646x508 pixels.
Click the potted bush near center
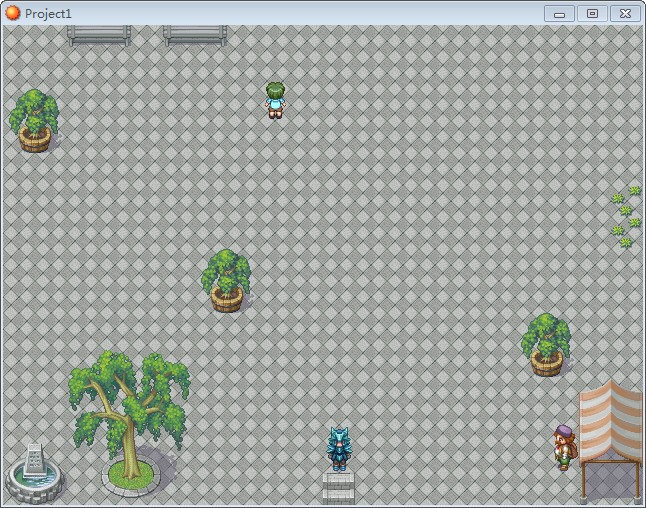(226, 281)
